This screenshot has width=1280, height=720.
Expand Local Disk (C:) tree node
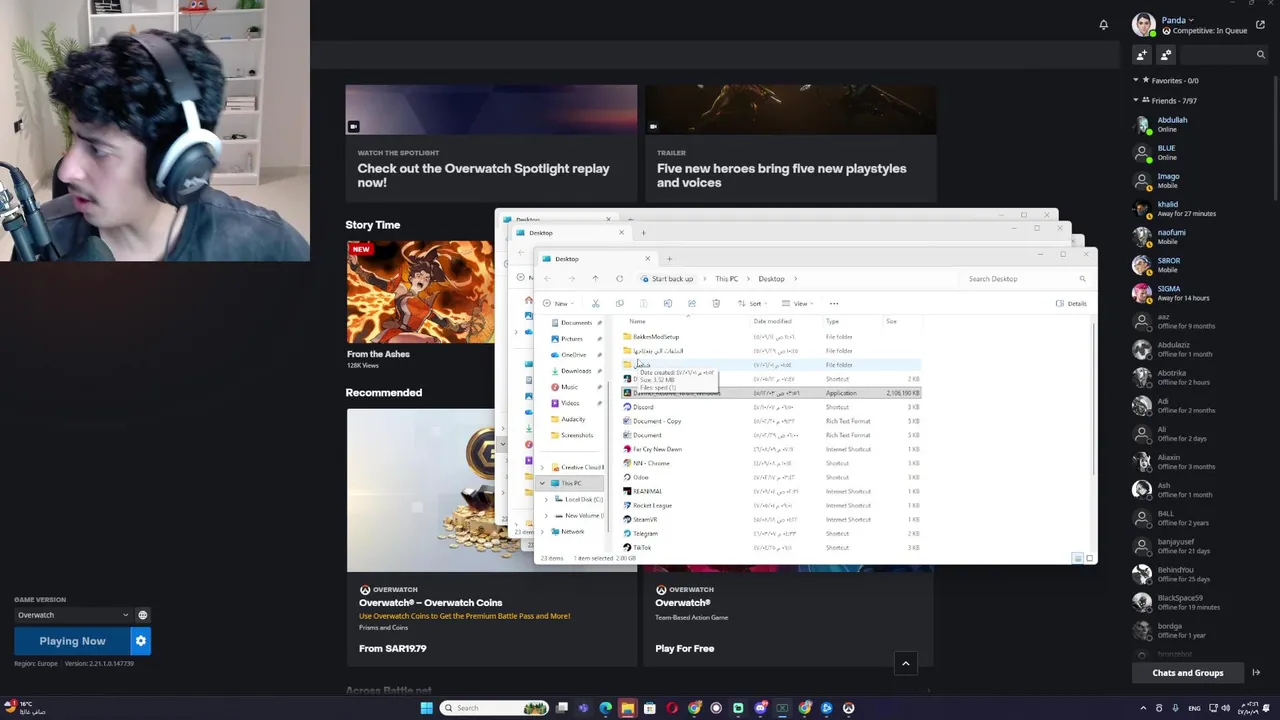pyautogui.click(x=546, y=499)
